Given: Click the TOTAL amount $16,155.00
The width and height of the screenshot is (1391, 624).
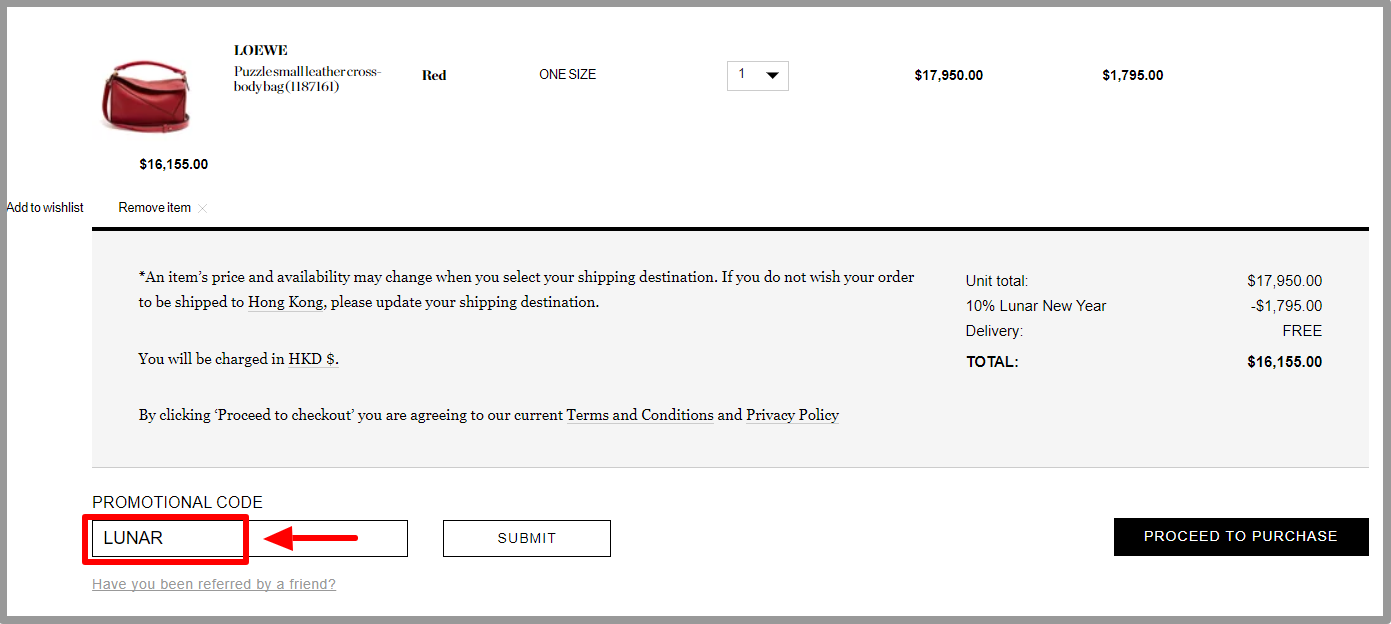Looking at the screenshot, I should point(1285,362).
